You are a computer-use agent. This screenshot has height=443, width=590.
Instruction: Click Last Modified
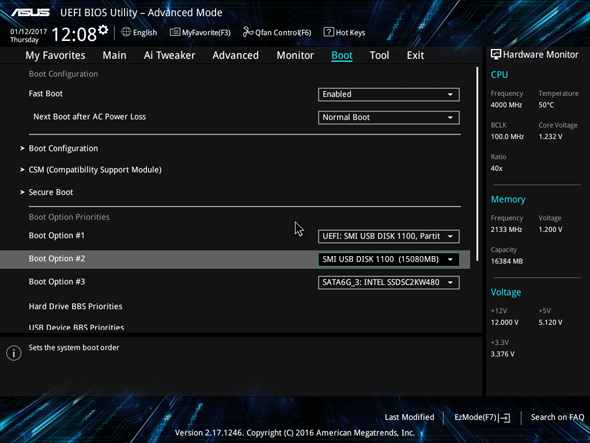pyautogui.click(x=409, y=417)
